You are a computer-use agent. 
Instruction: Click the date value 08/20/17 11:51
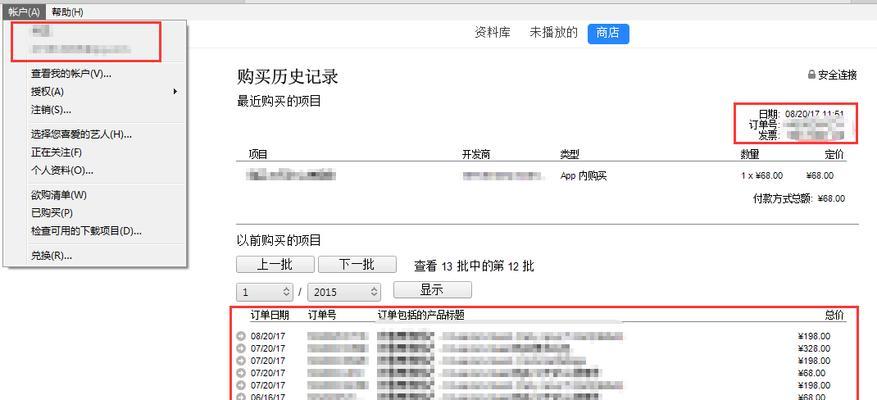coord(814,114)
